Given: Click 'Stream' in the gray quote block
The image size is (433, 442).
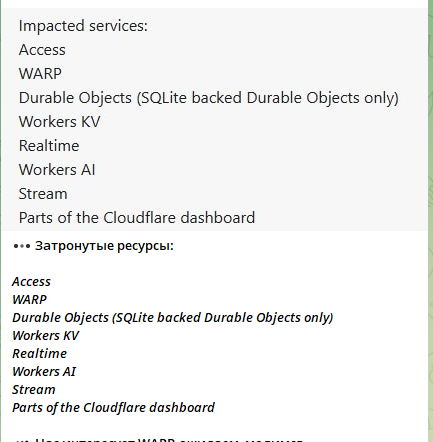Looking at the screenshot, I should (x=43, y=194).
